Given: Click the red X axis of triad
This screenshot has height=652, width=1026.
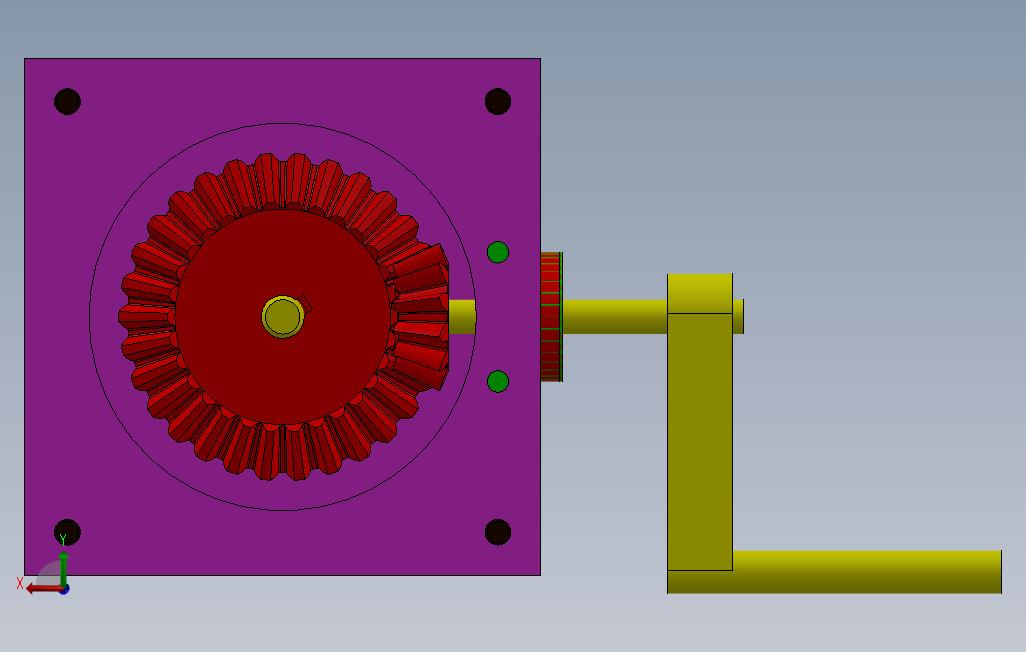Looking at the screenshot, I should coord(43,589).
